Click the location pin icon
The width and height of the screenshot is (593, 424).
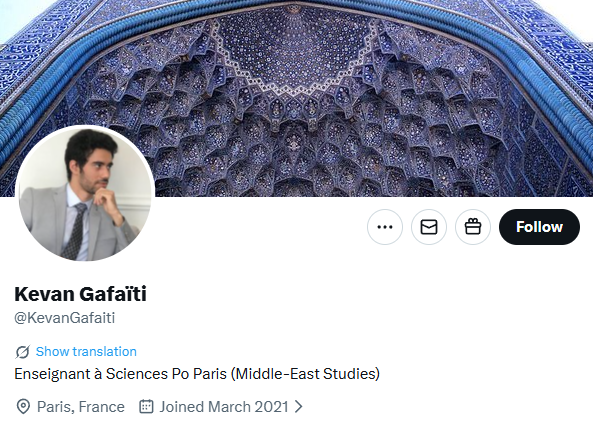(x=23, y=407)
